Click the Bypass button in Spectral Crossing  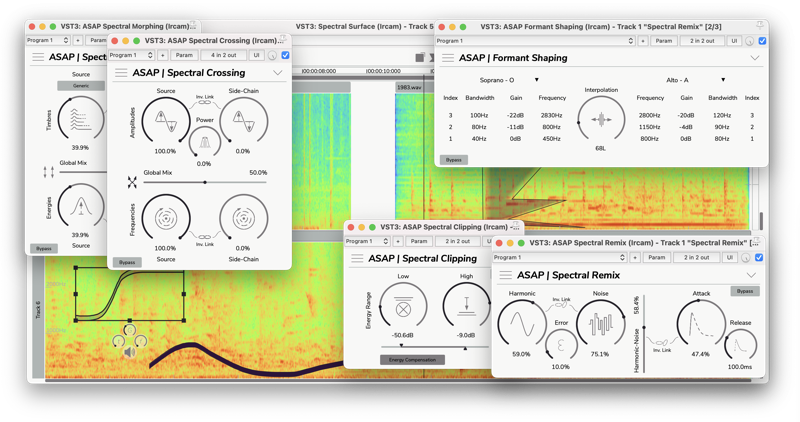(127, 262)
